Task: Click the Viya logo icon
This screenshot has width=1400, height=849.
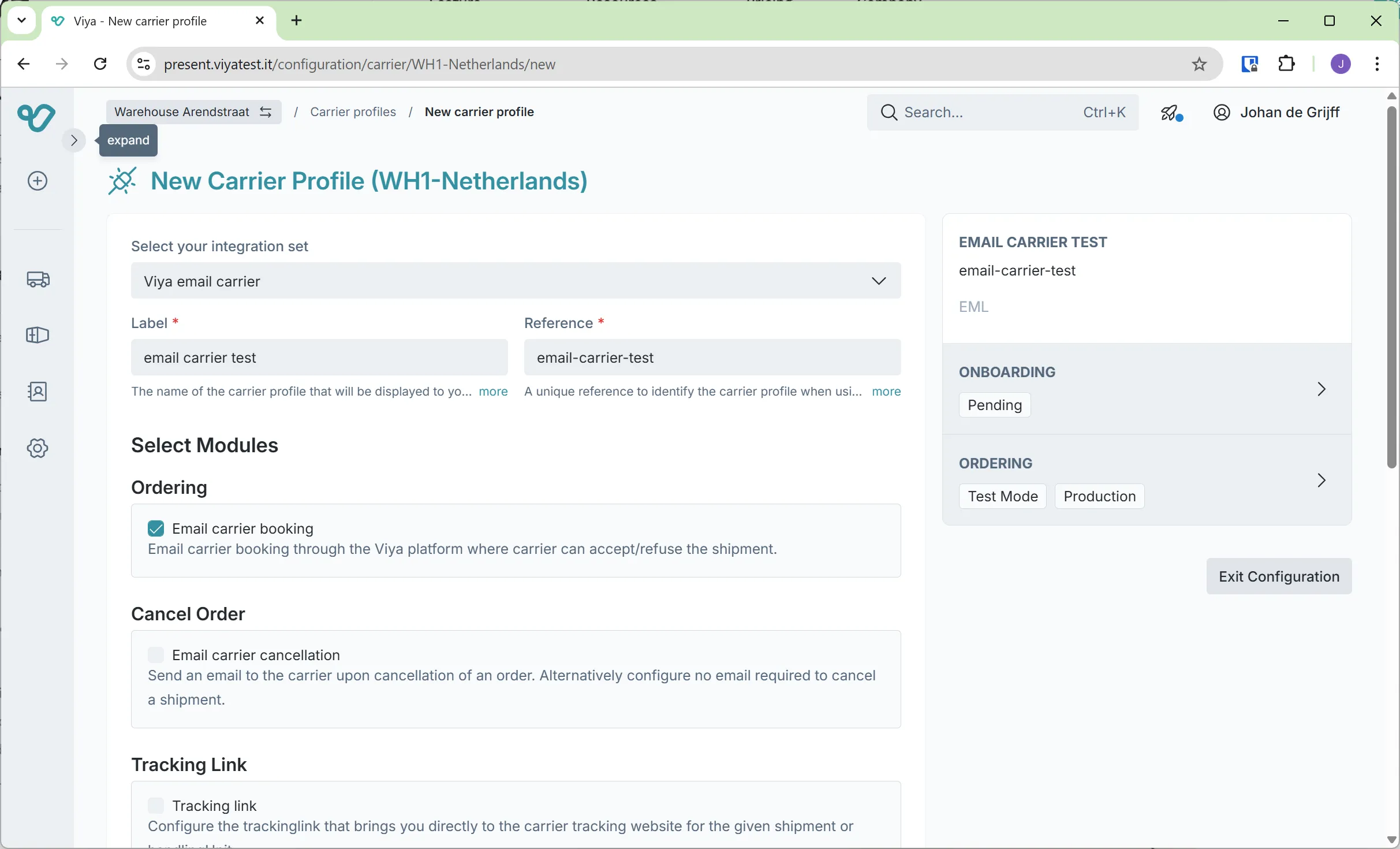Action: (x=36, y=118)
